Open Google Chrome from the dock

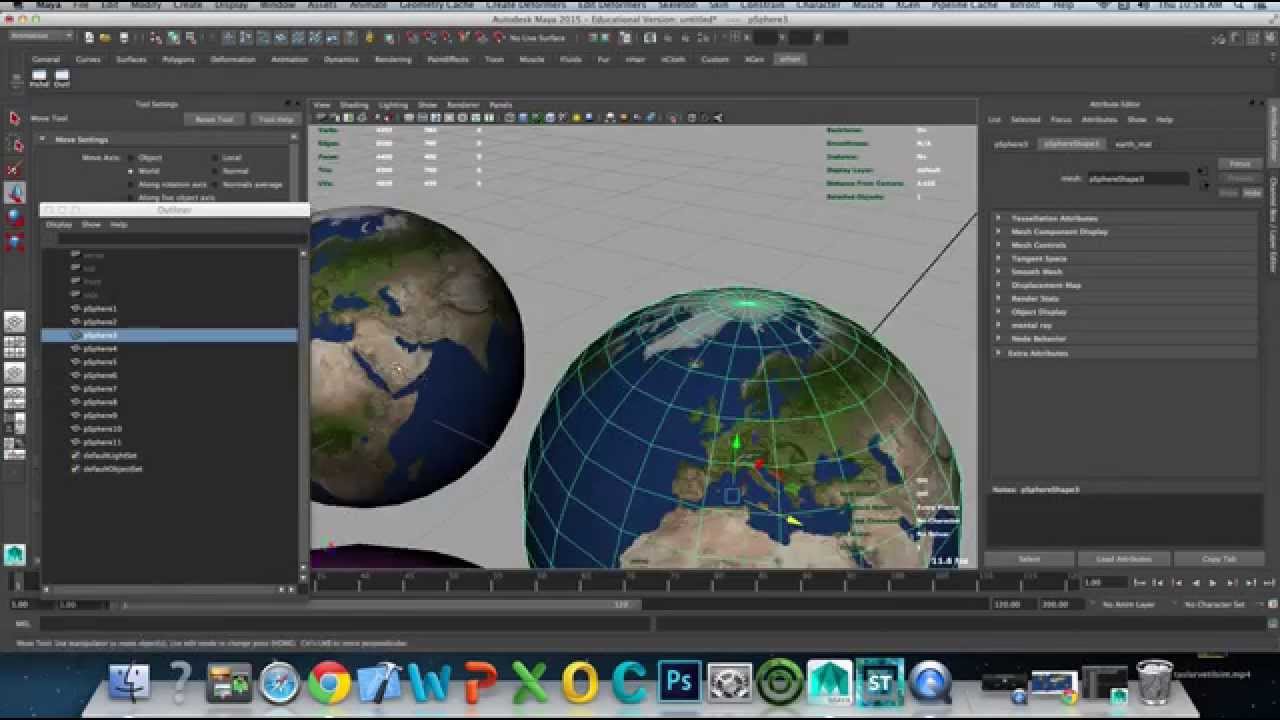329,682
